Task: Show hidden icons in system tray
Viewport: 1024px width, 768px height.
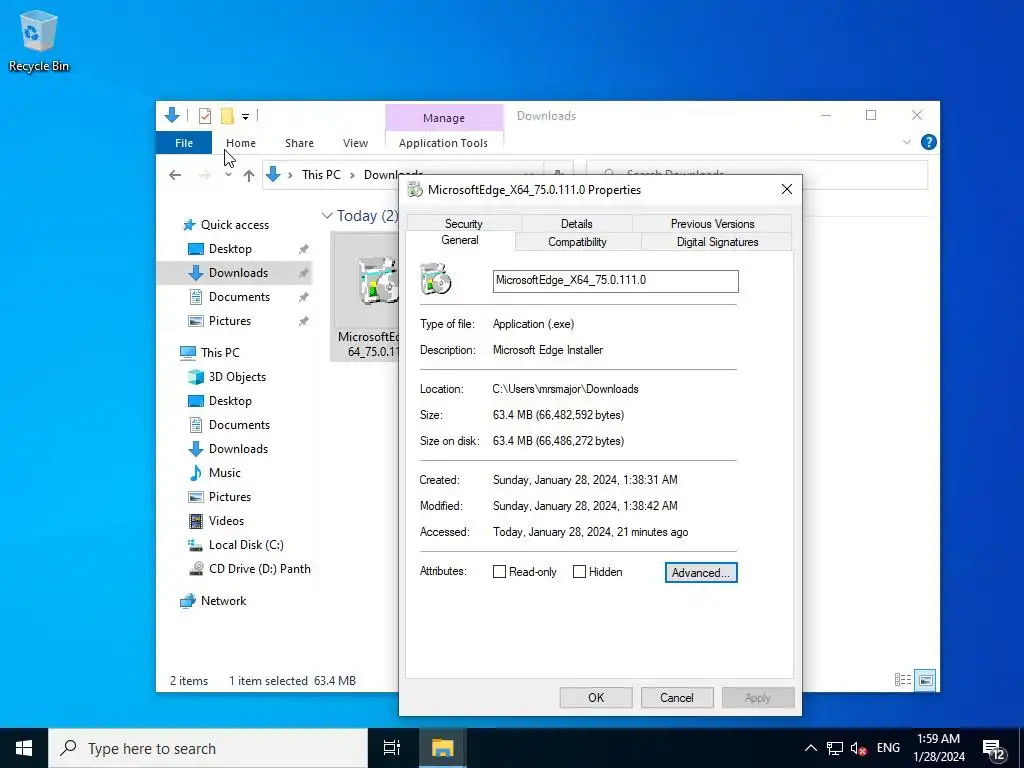Action: pos(810,748)
